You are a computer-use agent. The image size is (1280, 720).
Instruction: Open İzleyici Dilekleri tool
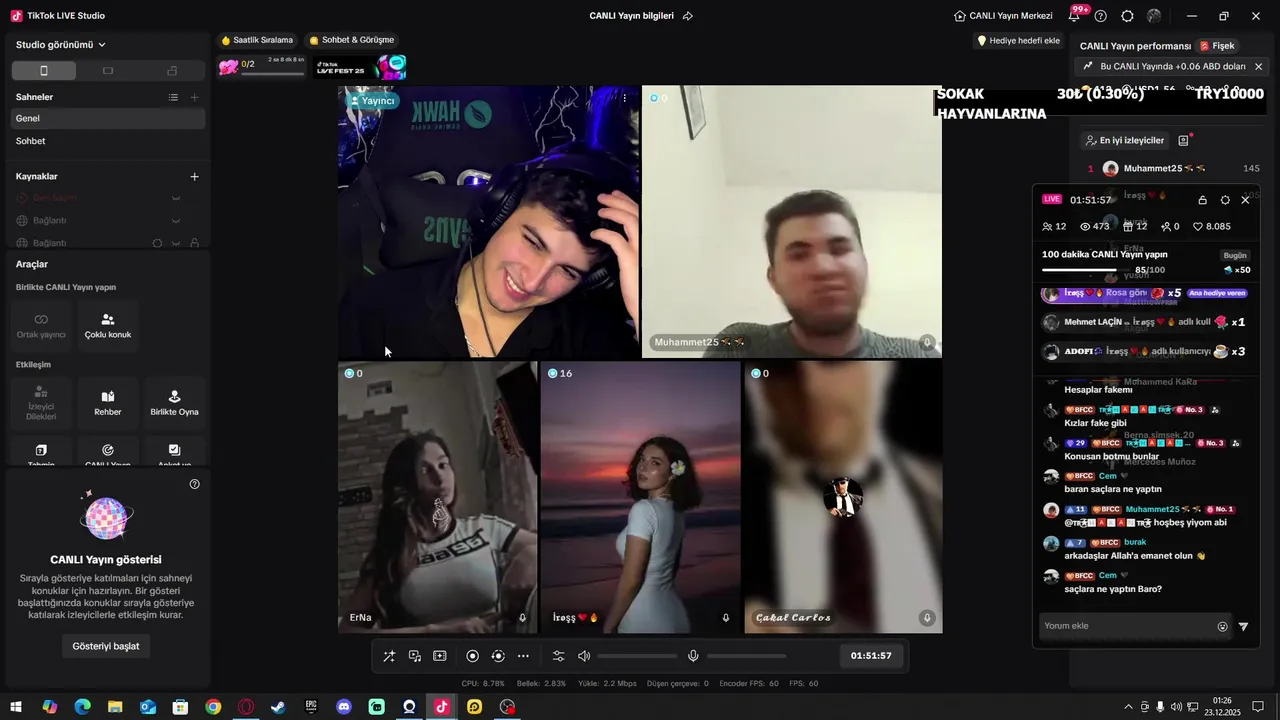pos(41,402)
